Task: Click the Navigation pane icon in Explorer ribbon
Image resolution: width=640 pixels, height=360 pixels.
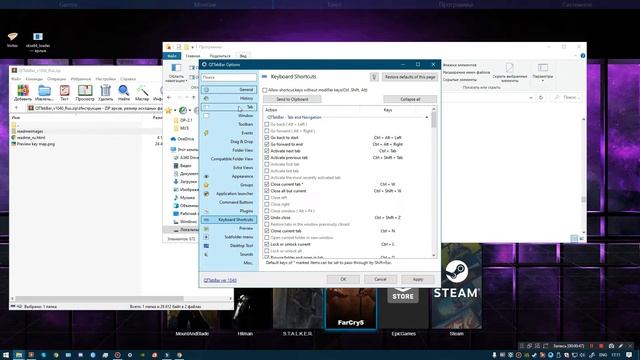Action: click(x=176, y=68)
